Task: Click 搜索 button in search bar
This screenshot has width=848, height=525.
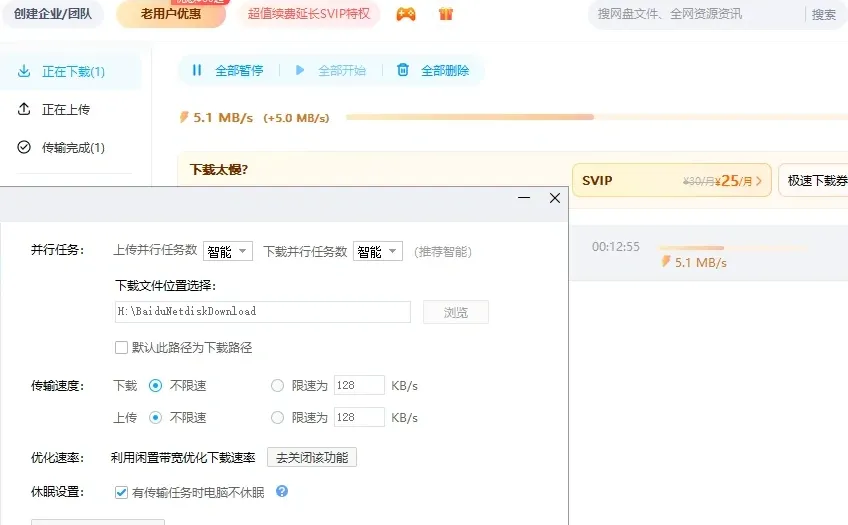Action: click(x=824, y=15)
